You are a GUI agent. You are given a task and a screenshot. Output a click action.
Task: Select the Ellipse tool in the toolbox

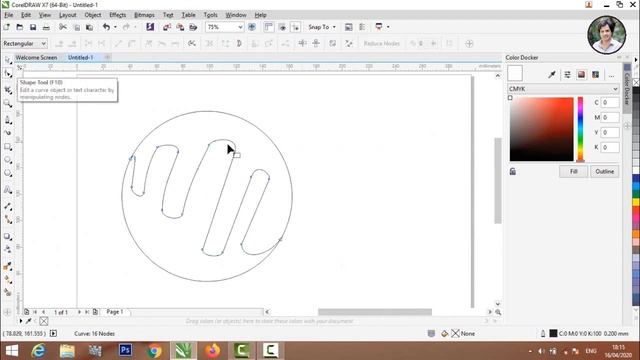(8, 160)
